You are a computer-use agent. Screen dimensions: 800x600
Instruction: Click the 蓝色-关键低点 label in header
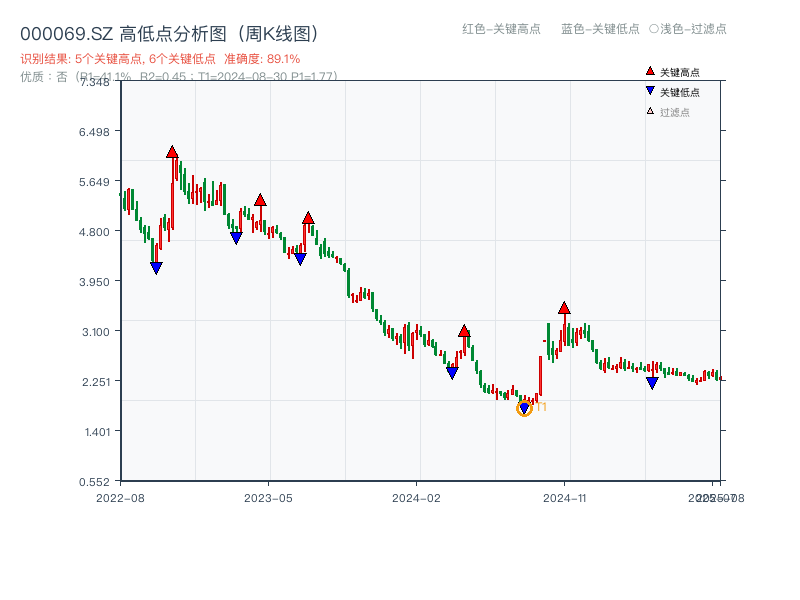pos(600,29)
